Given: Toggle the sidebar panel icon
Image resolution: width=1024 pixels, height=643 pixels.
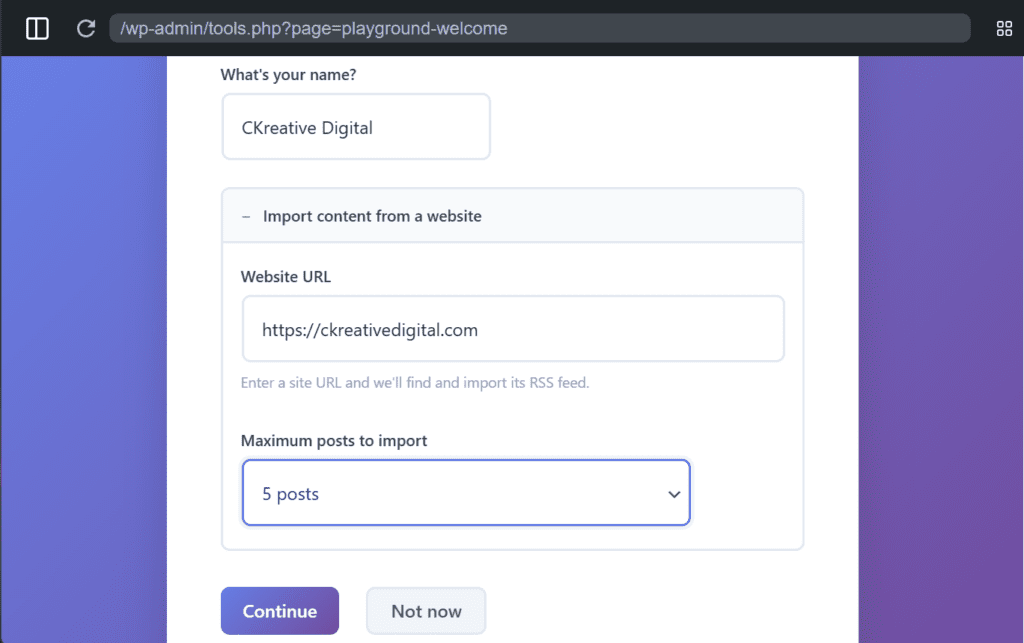Looking at the screenshot, I should point(37,28).
